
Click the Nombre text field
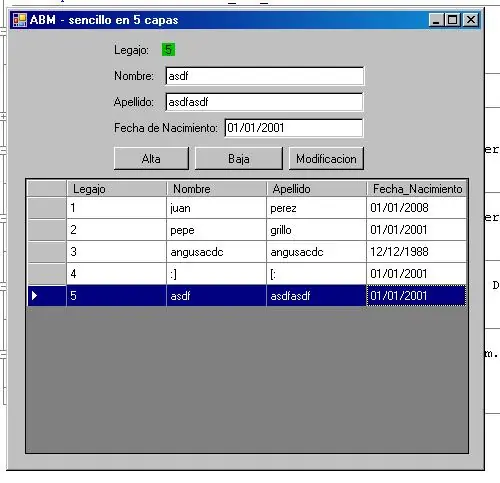pyautogui.click(x=264, y=76)
